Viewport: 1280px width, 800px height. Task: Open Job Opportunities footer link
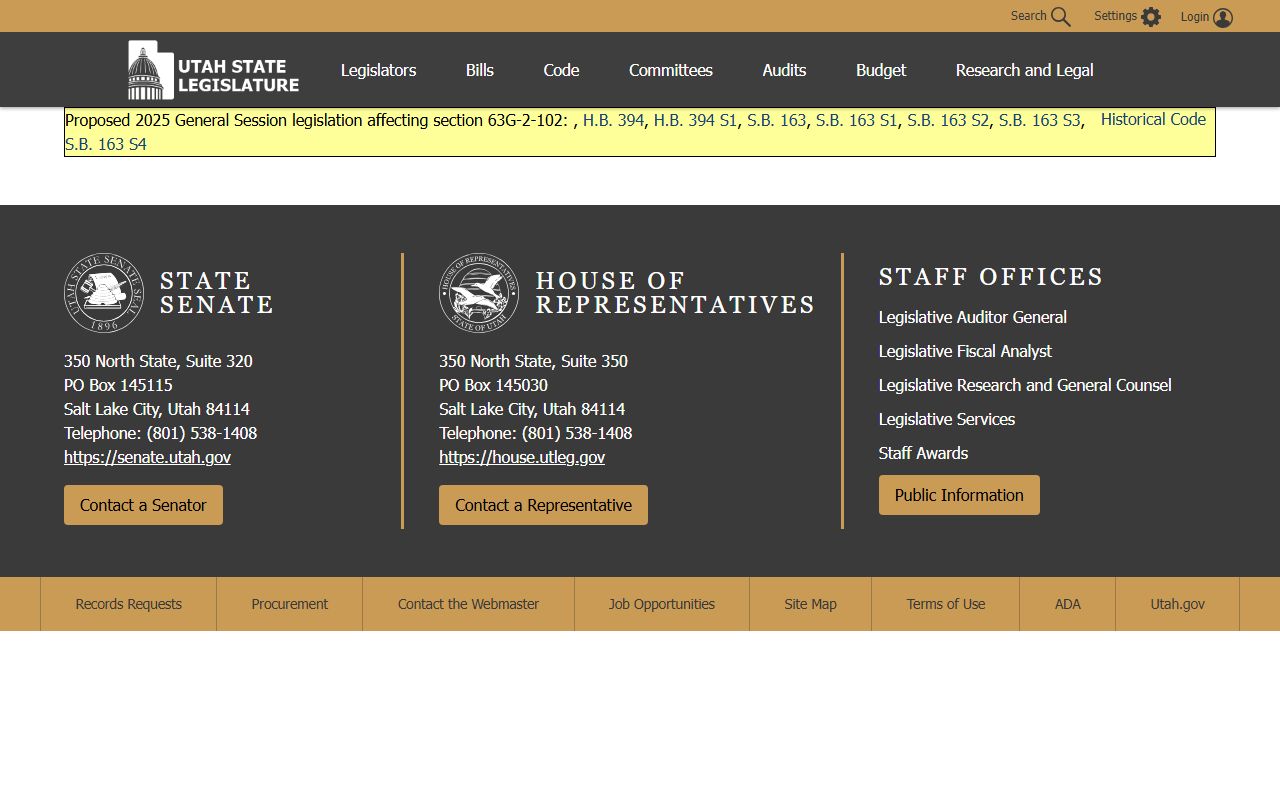coord(661,604)
